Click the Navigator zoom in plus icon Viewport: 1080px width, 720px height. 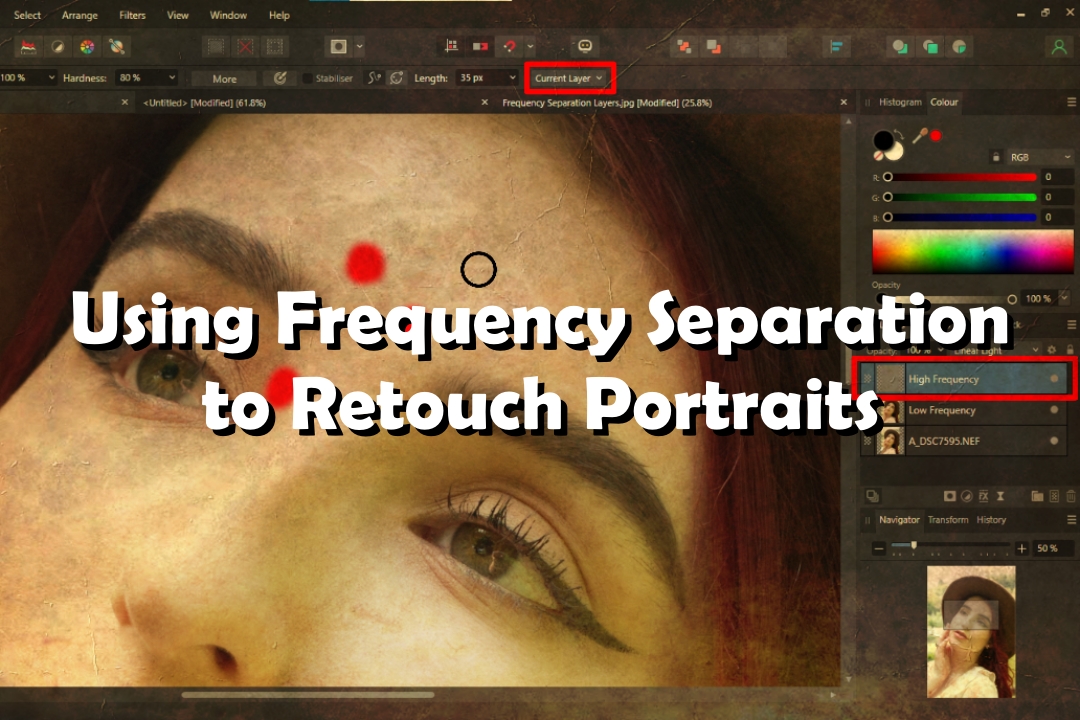(1021, 548)
